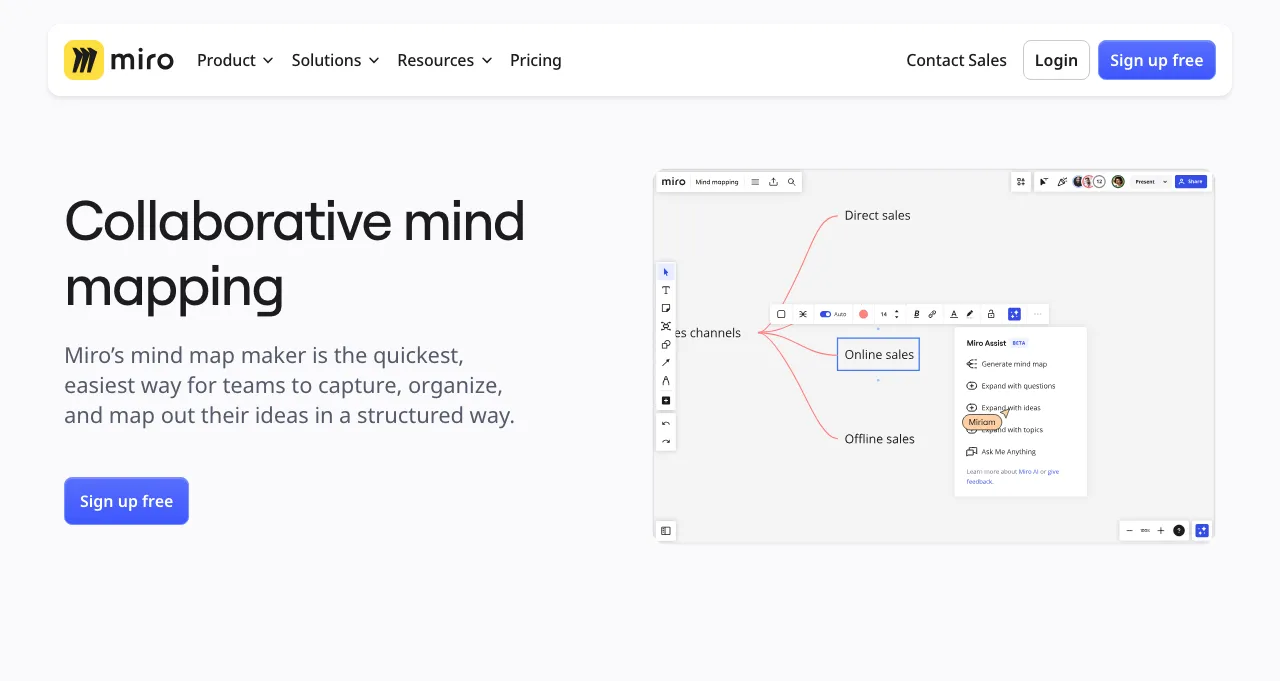Click the BETA badge beside Miro Assist
The image size is (1280, 681).
[x=1019, y=343]
